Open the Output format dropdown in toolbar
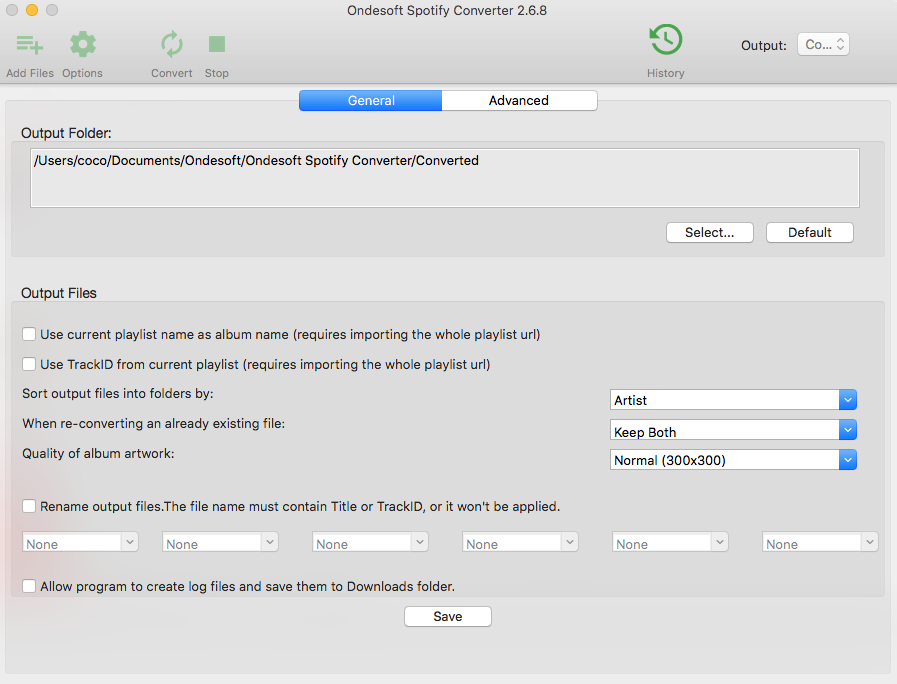 pyautogui.click(x=823, y=44)
